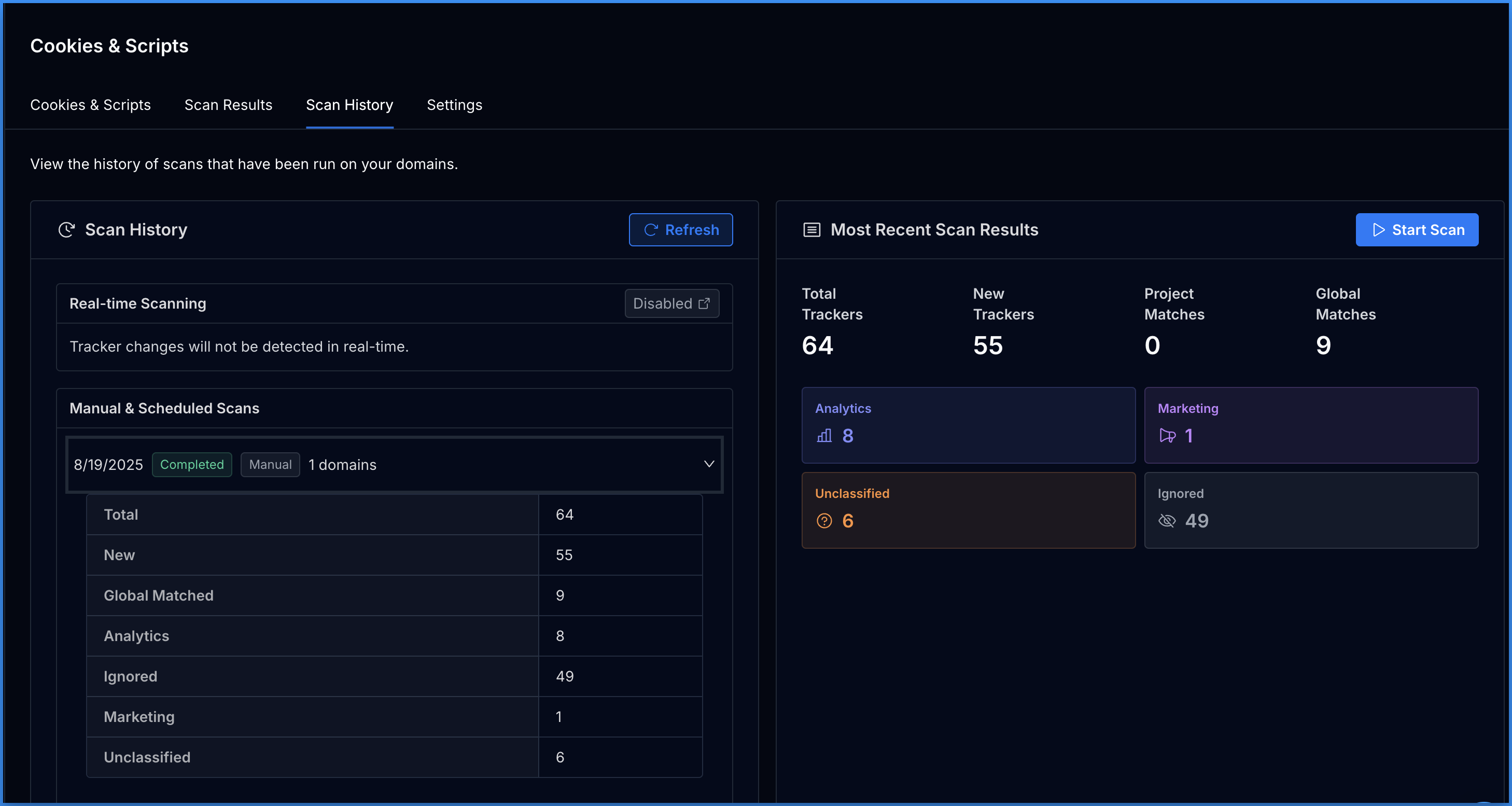
Task: Click the value 49 in Ignored table row
Action: point(565,676)
